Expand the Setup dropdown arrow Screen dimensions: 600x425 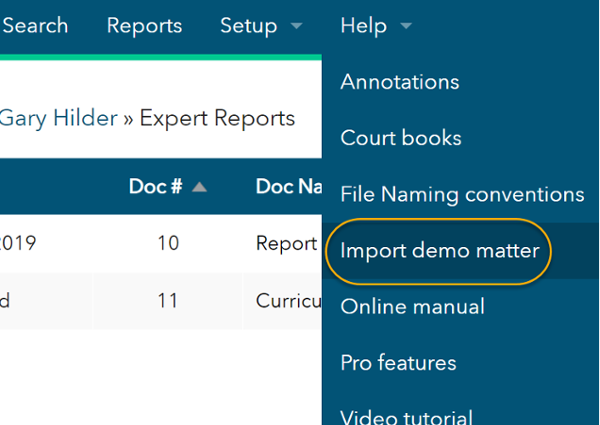(296, 27)
